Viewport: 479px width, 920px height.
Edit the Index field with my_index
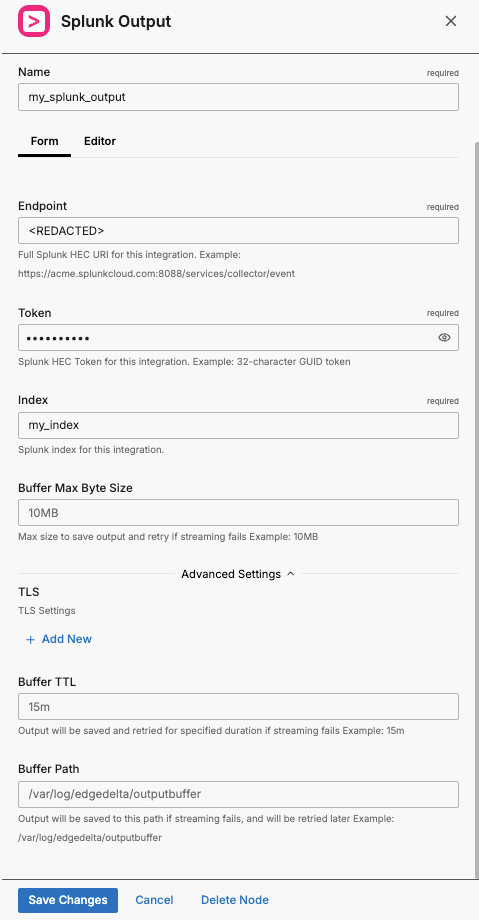click(x=238, y=425)
